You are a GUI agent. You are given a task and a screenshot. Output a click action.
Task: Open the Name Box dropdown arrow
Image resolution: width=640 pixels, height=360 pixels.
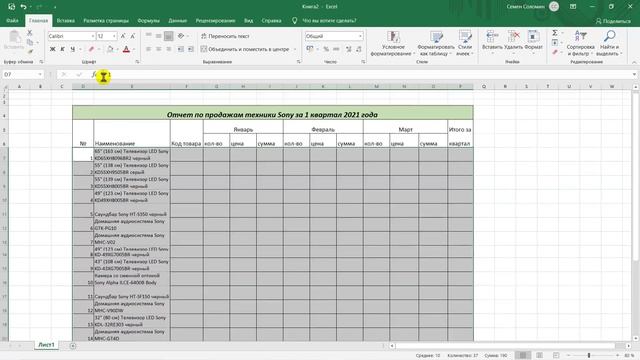pyautogui.click(x=40, y=74)
